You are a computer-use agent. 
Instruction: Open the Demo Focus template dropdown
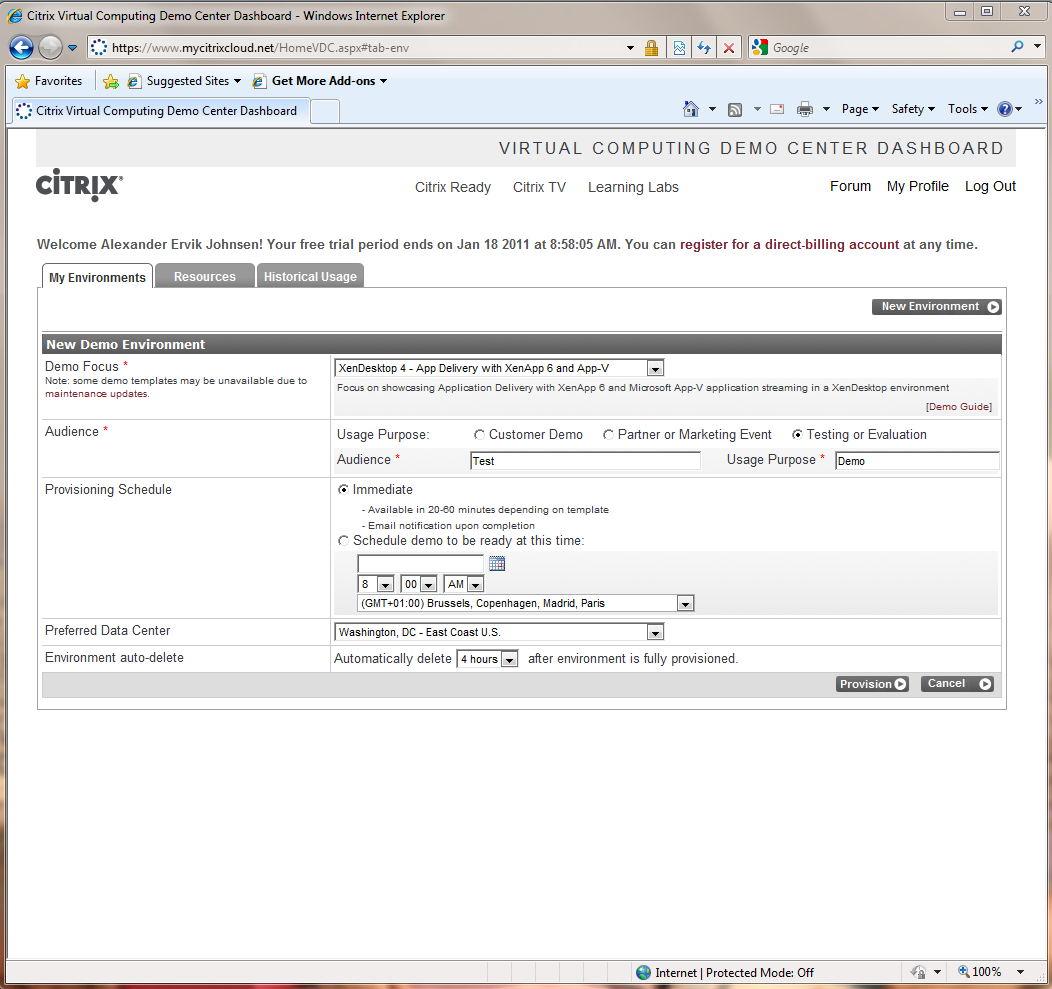pyautogui.click(x=499, y=368)
